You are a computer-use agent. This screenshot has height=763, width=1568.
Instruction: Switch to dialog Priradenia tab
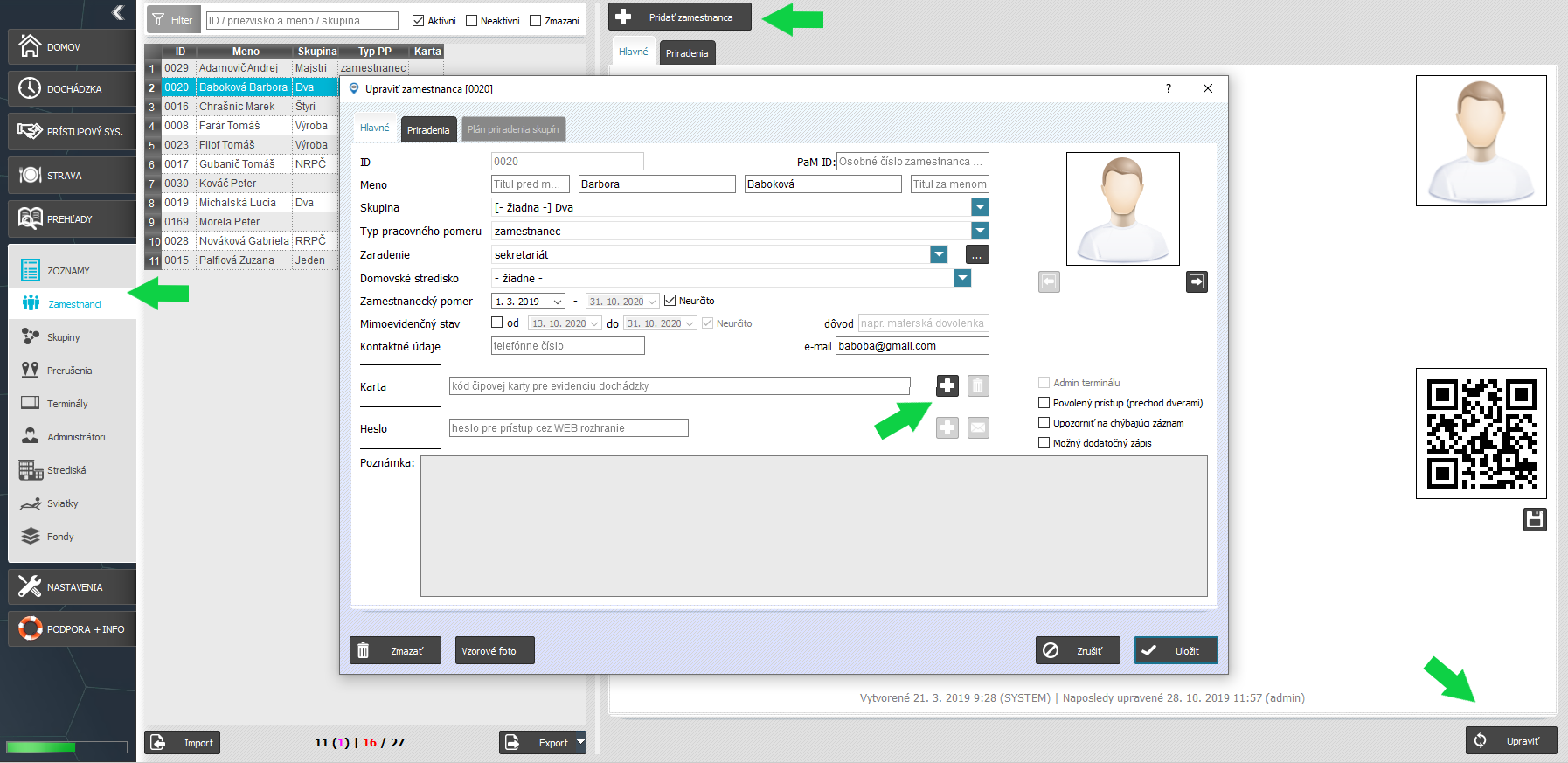click(x=428, y=129)
